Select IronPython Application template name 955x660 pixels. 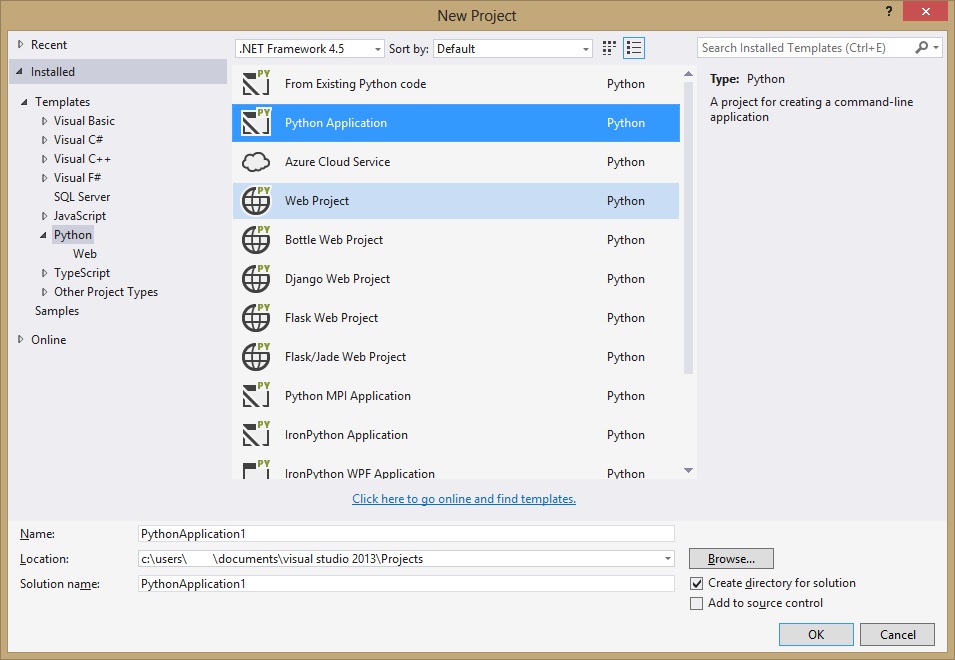[x=346, y=435]
